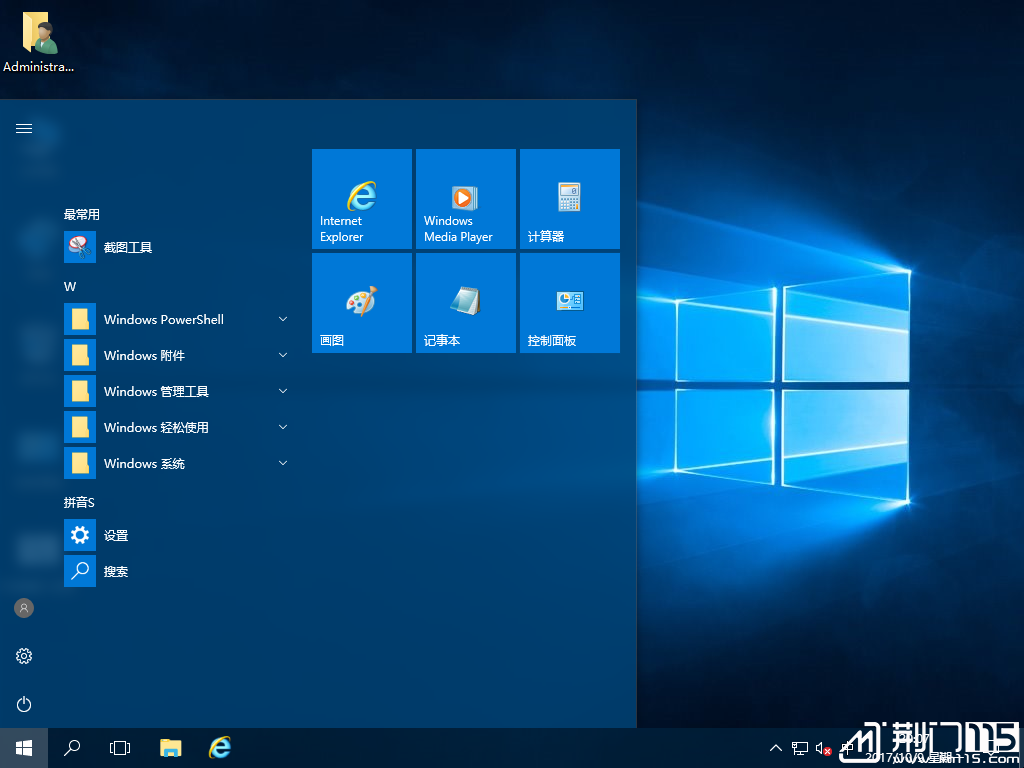Click the Start button on taskbar
This screenshot has width=1024, height=768.
pyautogui.click(x=24, y=747)
